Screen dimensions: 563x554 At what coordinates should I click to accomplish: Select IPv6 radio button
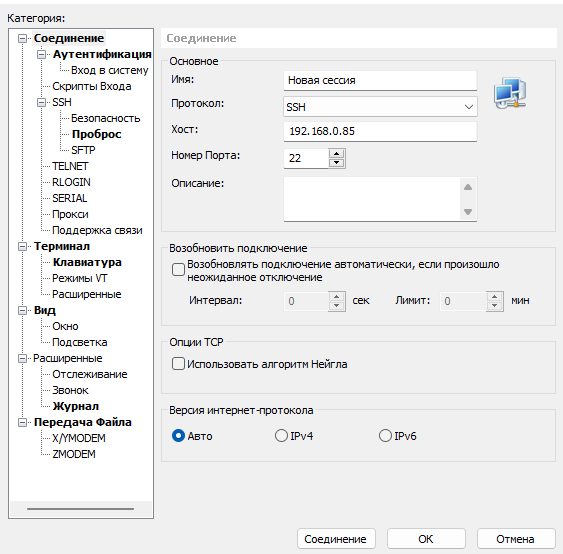(385, 436)
